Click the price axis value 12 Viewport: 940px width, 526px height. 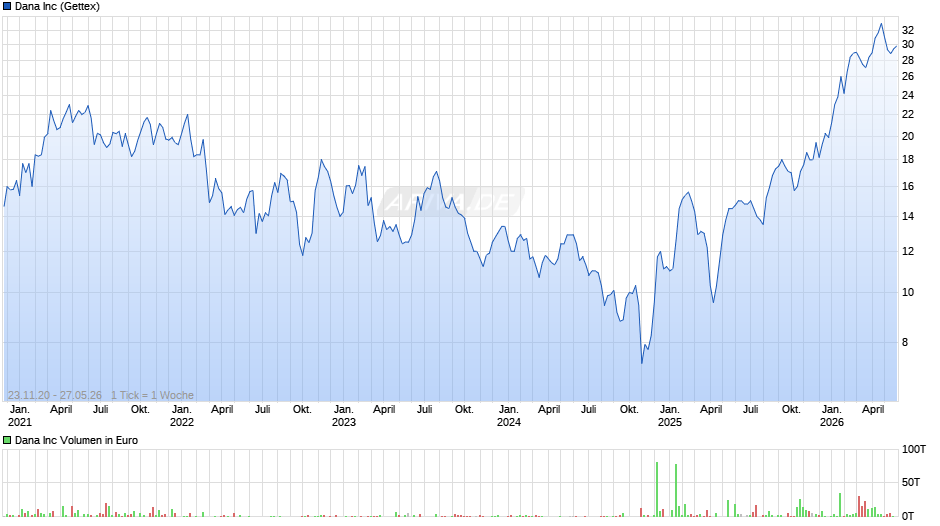pyautogui.click(x=908, y=251)
